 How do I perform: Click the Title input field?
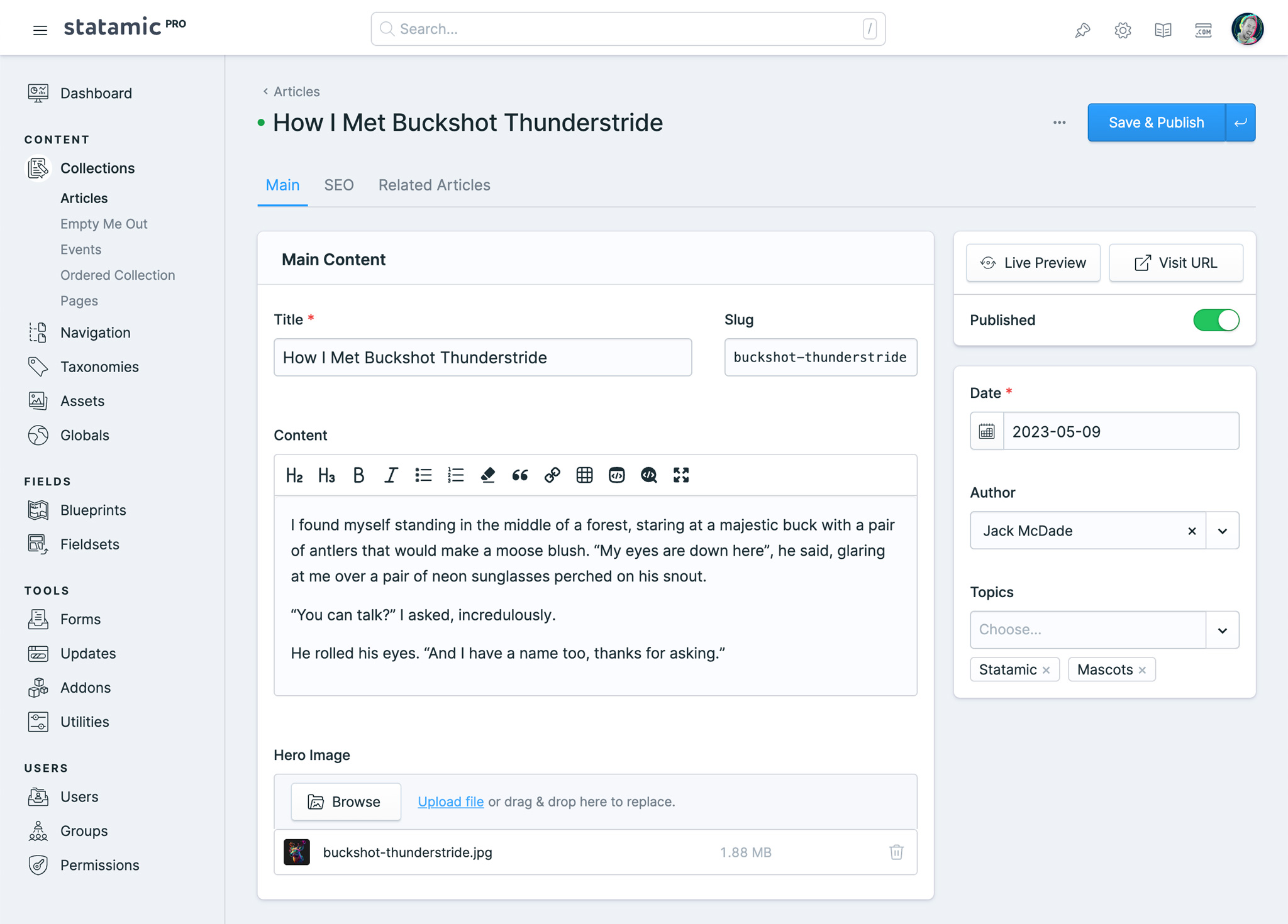[x=483, y=357]
